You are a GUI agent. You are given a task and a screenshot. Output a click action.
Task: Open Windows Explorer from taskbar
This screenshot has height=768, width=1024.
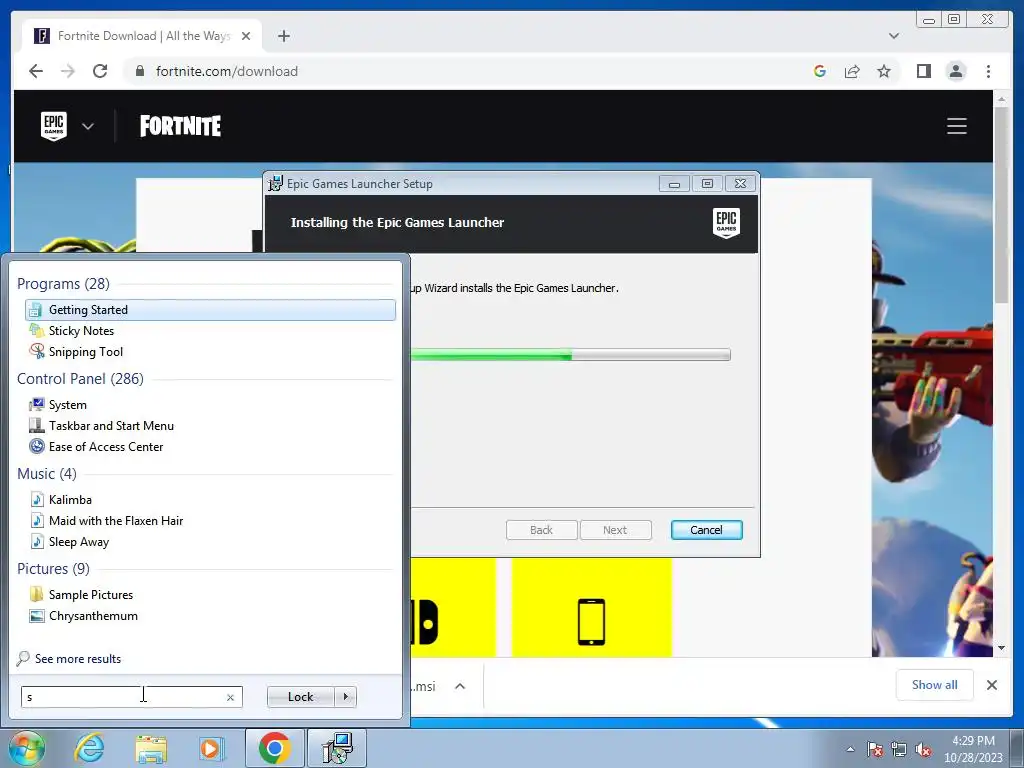(151, 749)
